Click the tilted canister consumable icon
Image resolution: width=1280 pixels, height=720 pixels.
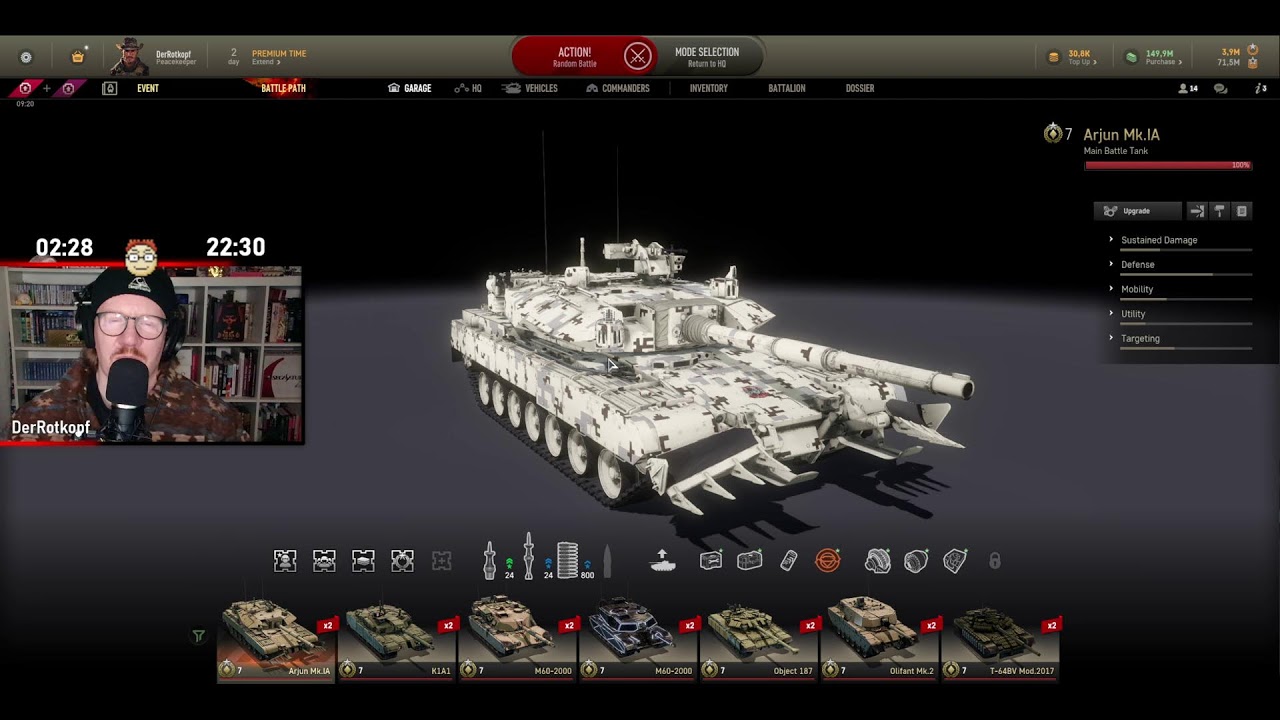click(789, 561)
